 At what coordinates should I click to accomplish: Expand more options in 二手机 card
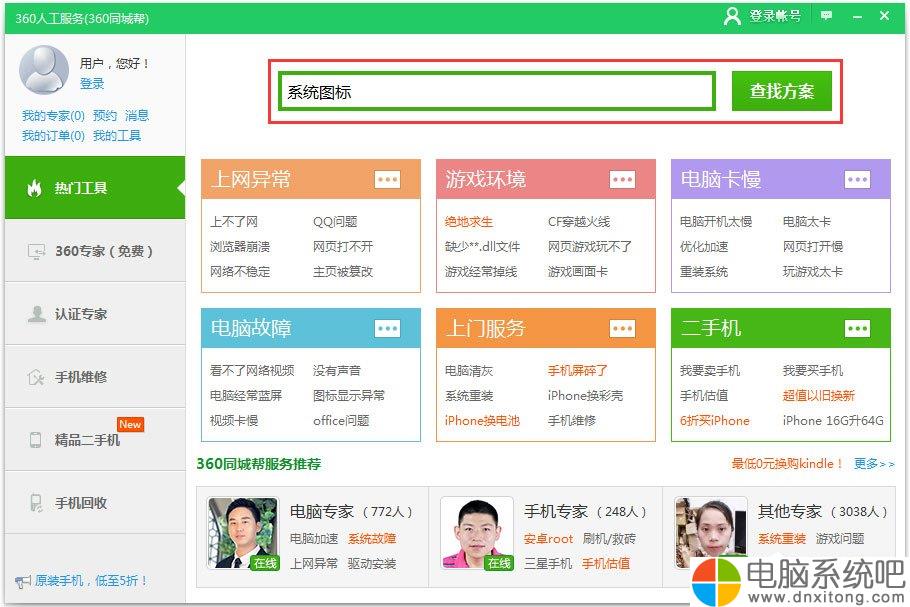857,329
